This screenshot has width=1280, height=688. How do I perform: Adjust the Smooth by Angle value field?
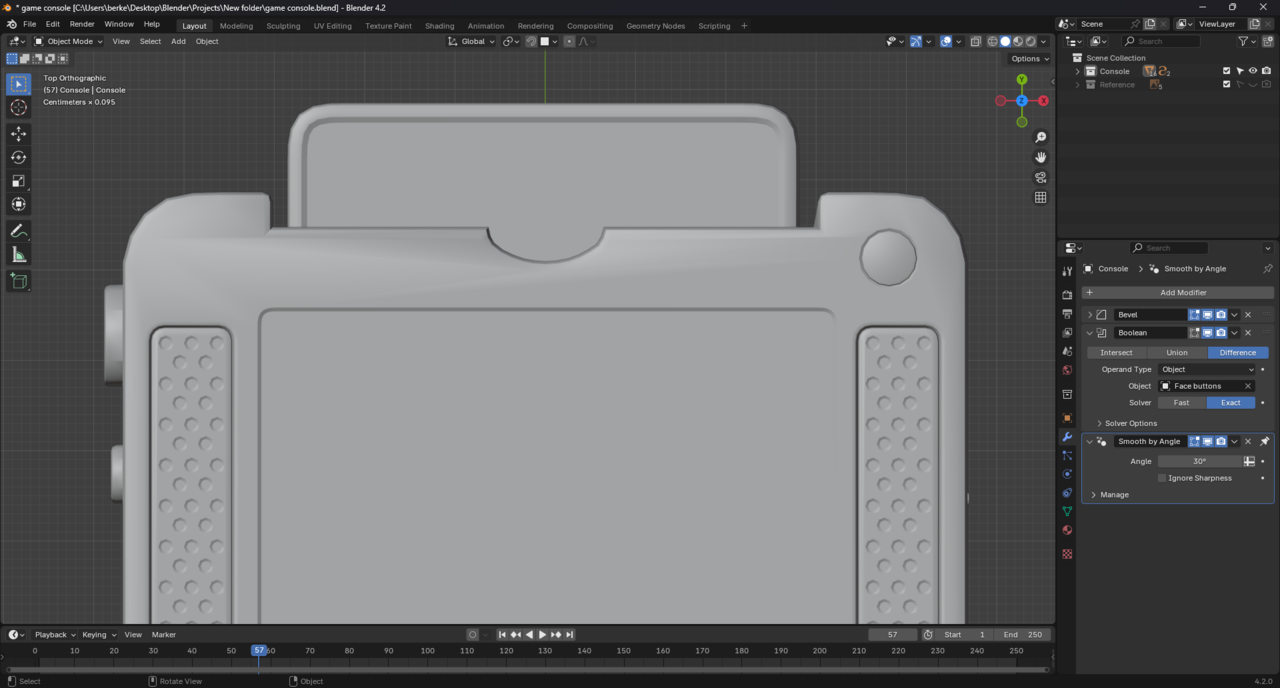(1199, 461)
